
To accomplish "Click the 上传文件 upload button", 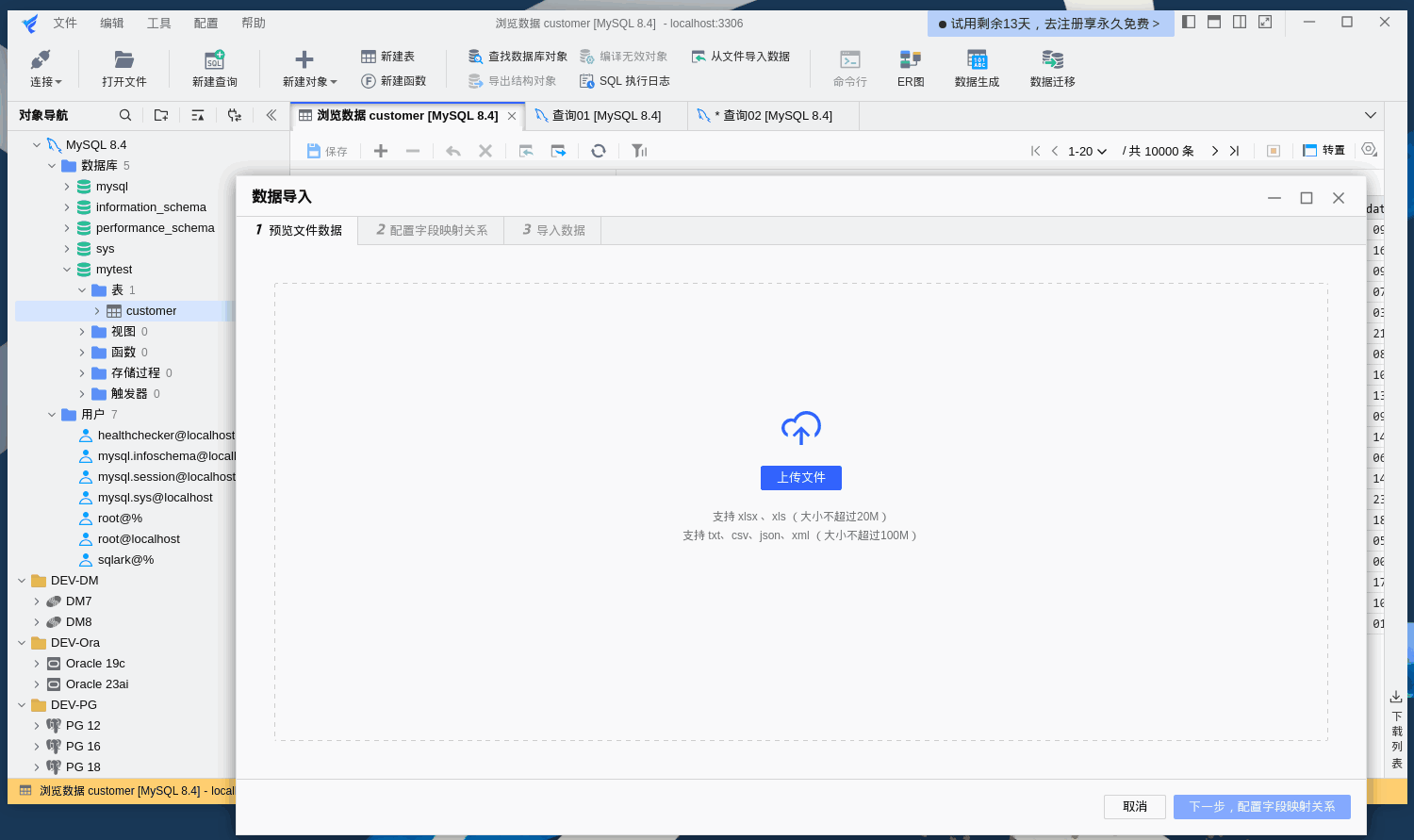I will pyautogui.click(x=800, y=478).
